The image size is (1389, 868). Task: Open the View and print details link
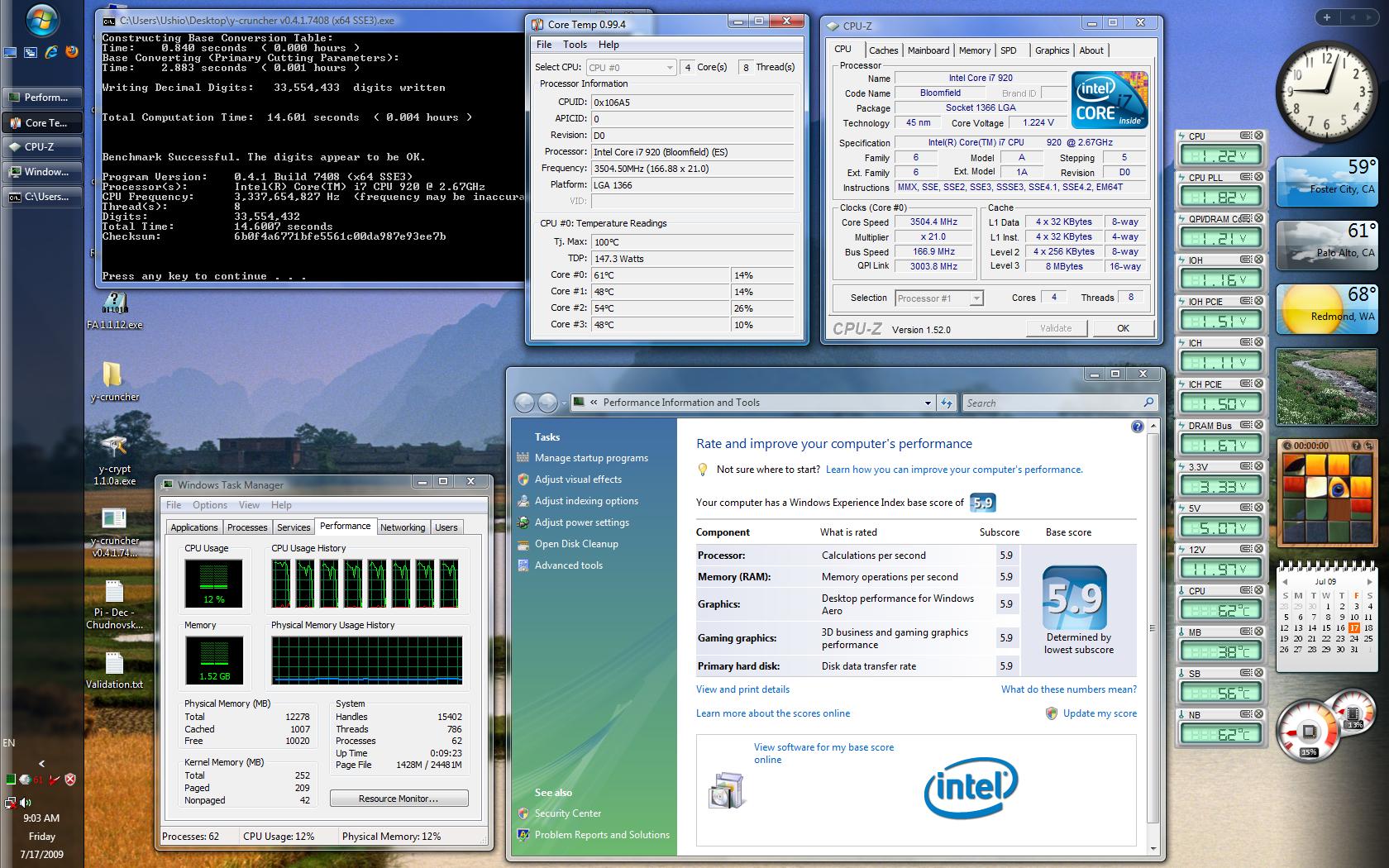742,689
